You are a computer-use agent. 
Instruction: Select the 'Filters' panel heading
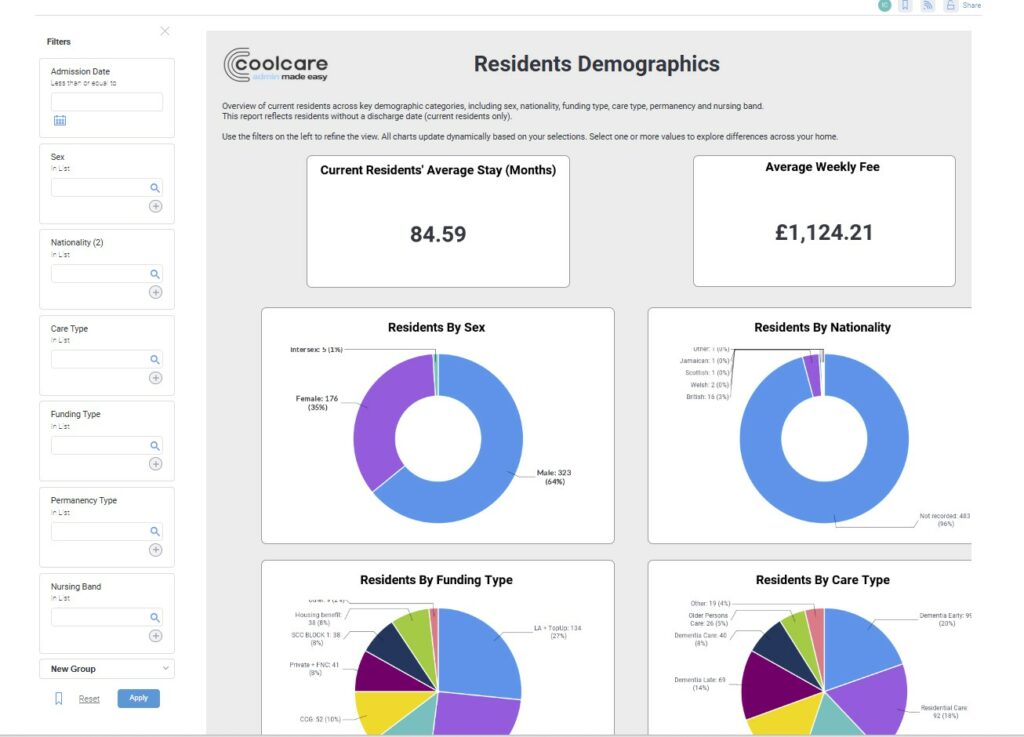(58, 42)
